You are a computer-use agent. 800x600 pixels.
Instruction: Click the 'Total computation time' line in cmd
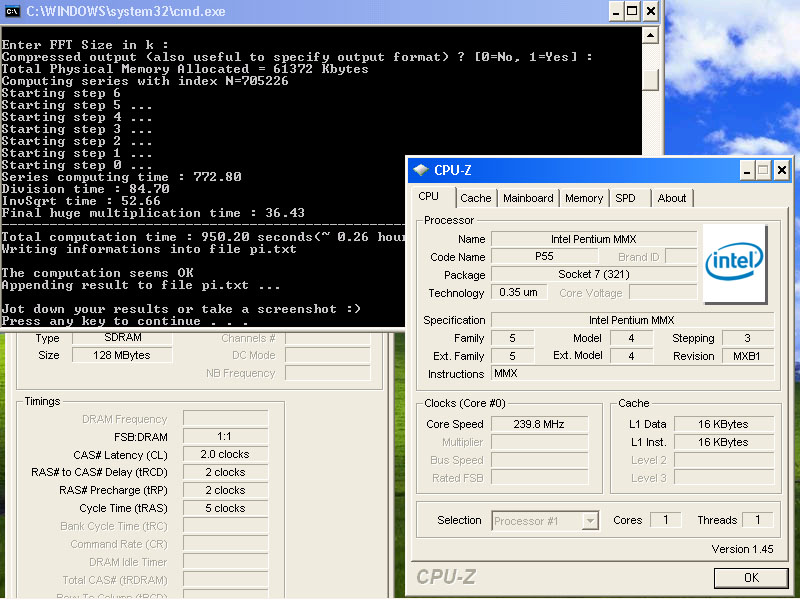(x=204, y=237)
